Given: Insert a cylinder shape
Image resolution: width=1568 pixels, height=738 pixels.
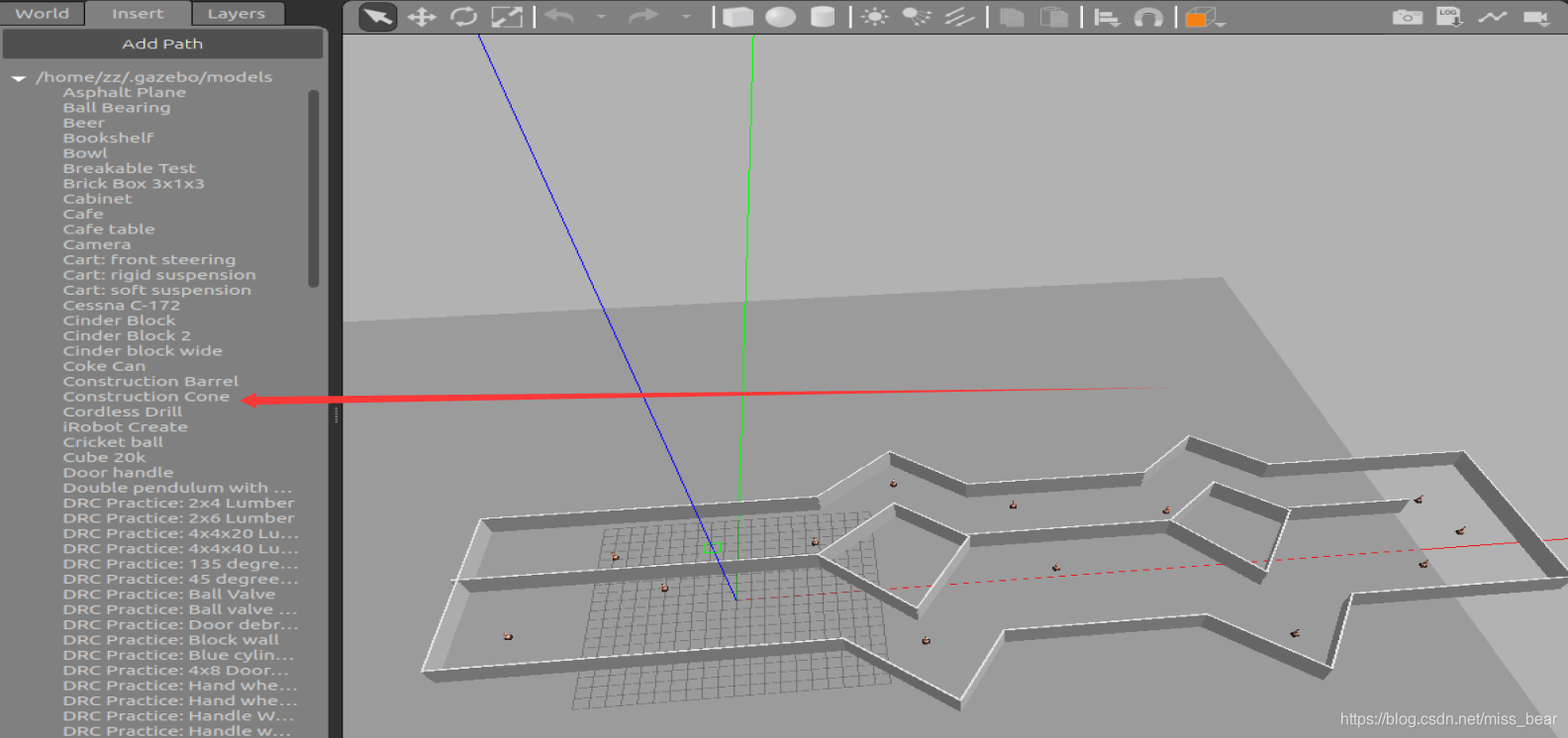Looking at the screenshot, I should point(822,17).
